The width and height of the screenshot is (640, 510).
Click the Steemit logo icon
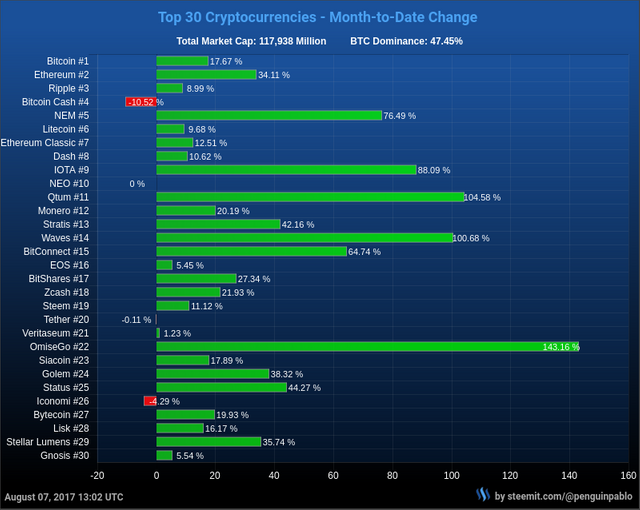click(483, 495)
